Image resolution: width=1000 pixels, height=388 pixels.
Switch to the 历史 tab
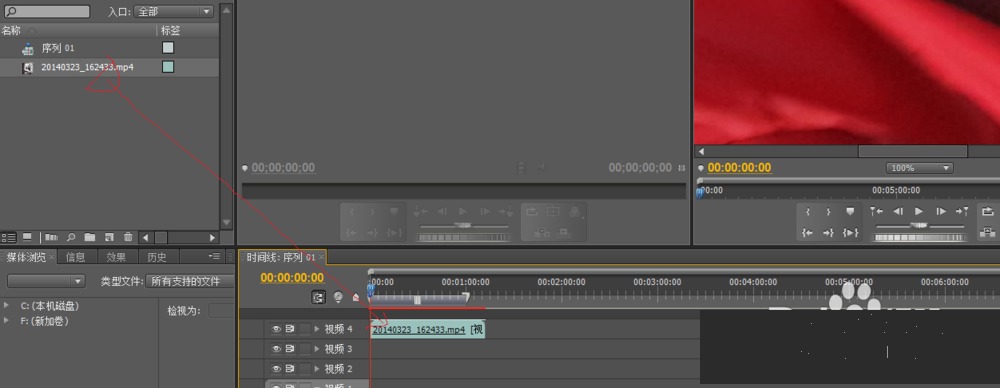(x=157, y=257)
